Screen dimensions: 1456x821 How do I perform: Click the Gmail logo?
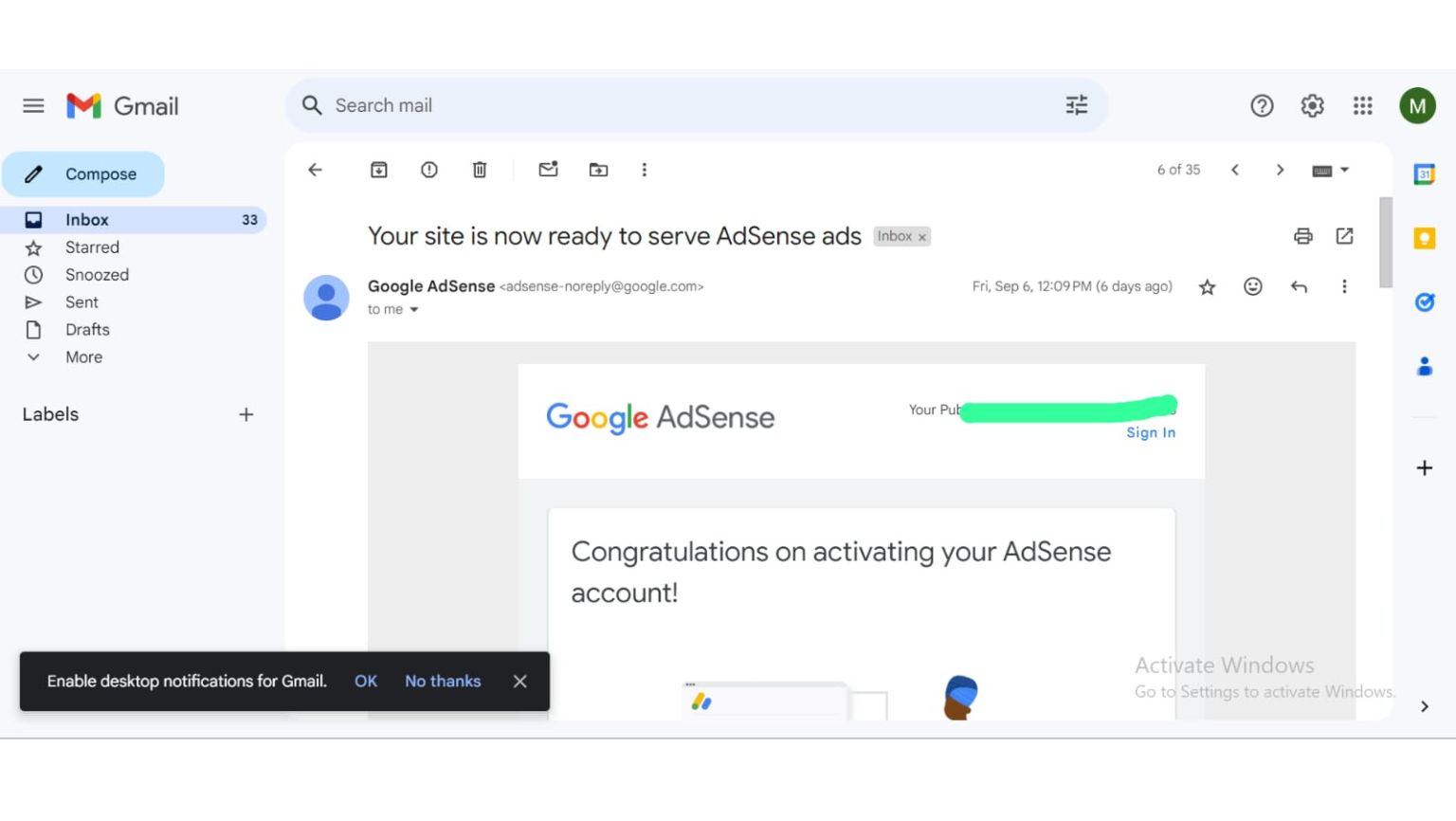122,105
